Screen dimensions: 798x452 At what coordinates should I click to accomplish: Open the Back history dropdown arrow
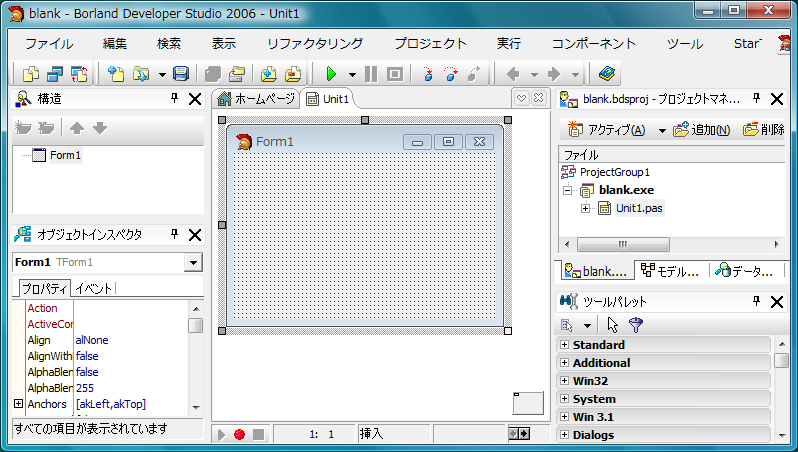tap(534, 75)
